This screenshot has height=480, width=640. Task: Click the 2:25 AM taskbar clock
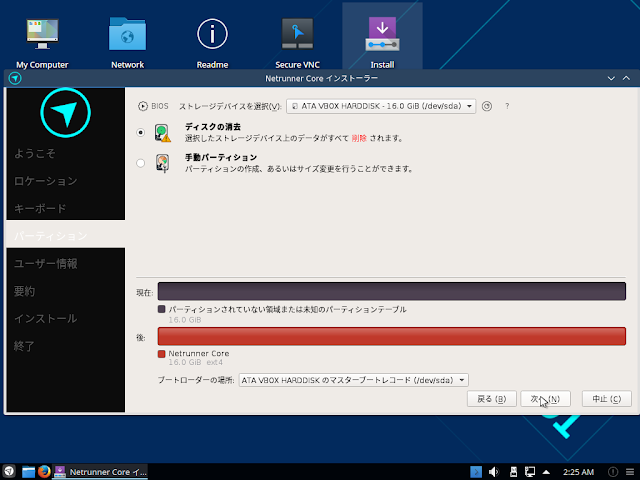point(578,472)
